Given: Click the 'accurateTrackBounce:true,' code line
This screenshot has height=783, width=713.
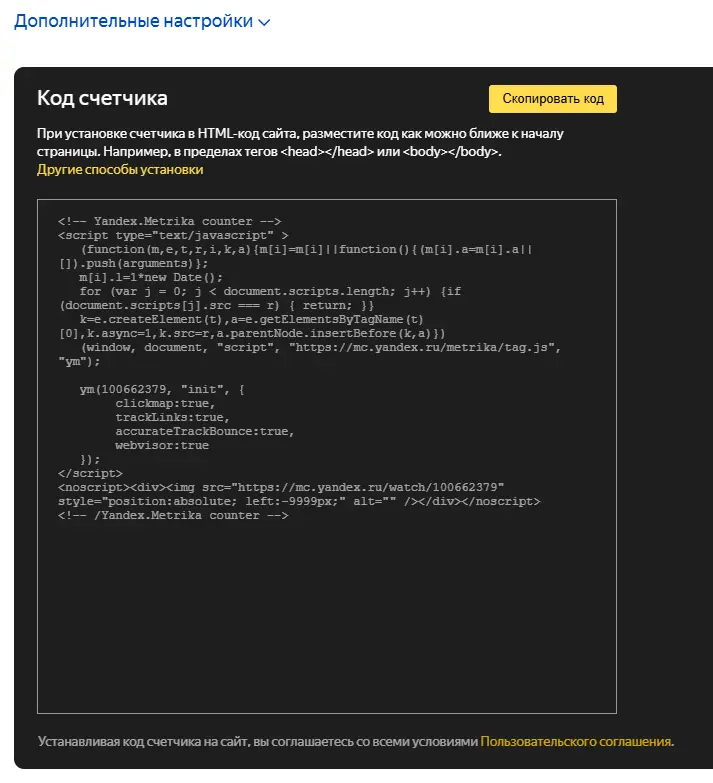Looking at the screenshot, I should (x=205, y=431).
